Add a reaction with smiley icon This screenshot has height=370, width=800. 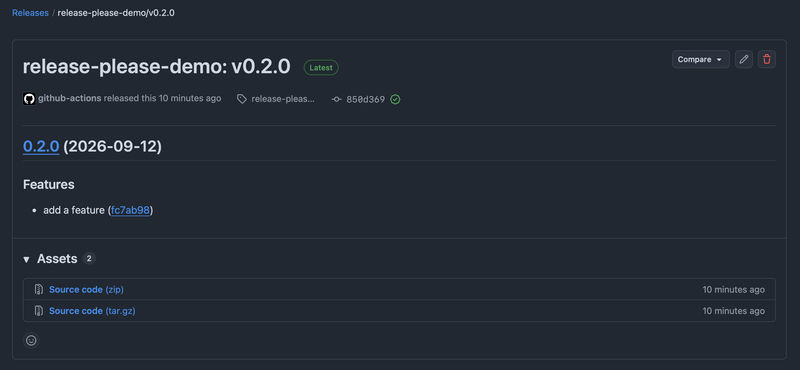pos(31,340)
